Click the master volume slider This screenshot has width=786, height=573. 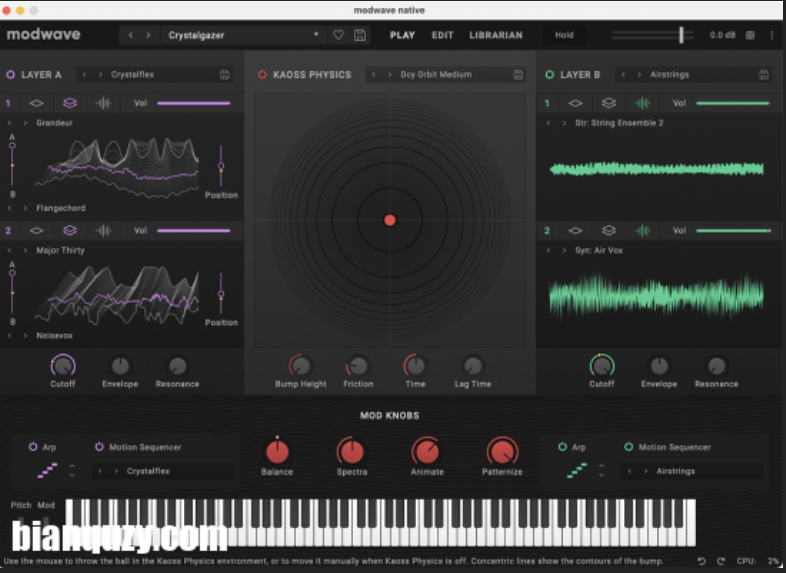653,35
